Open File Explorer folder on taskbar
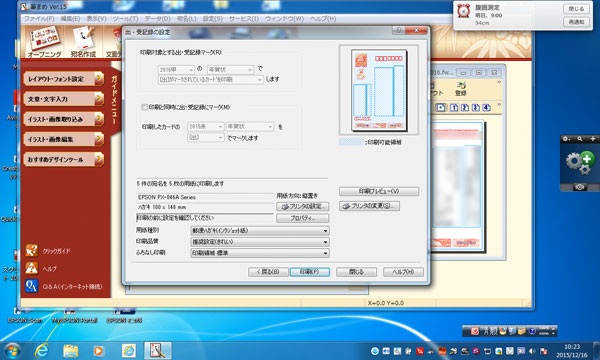This screenshot has height=360, width=600. (x=70, y=350)
